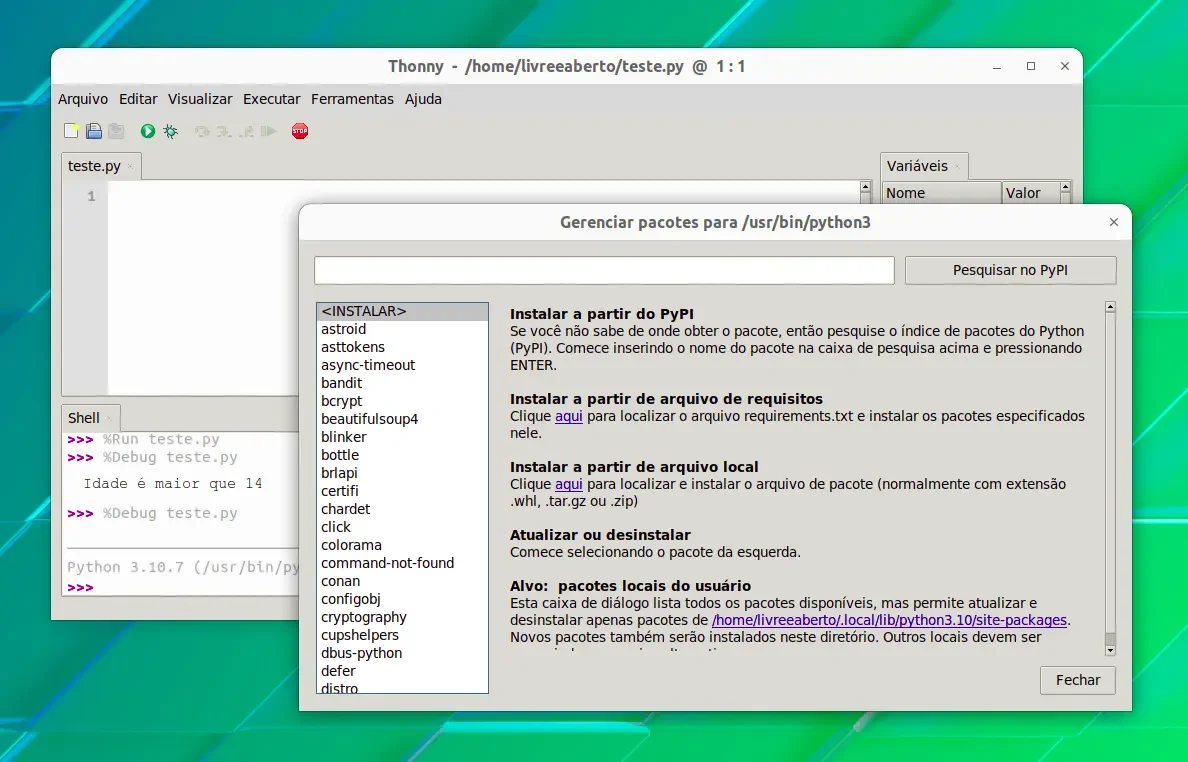Stop the program with red STOP icon
1188x762 pixels.
[x=300, y=131]
